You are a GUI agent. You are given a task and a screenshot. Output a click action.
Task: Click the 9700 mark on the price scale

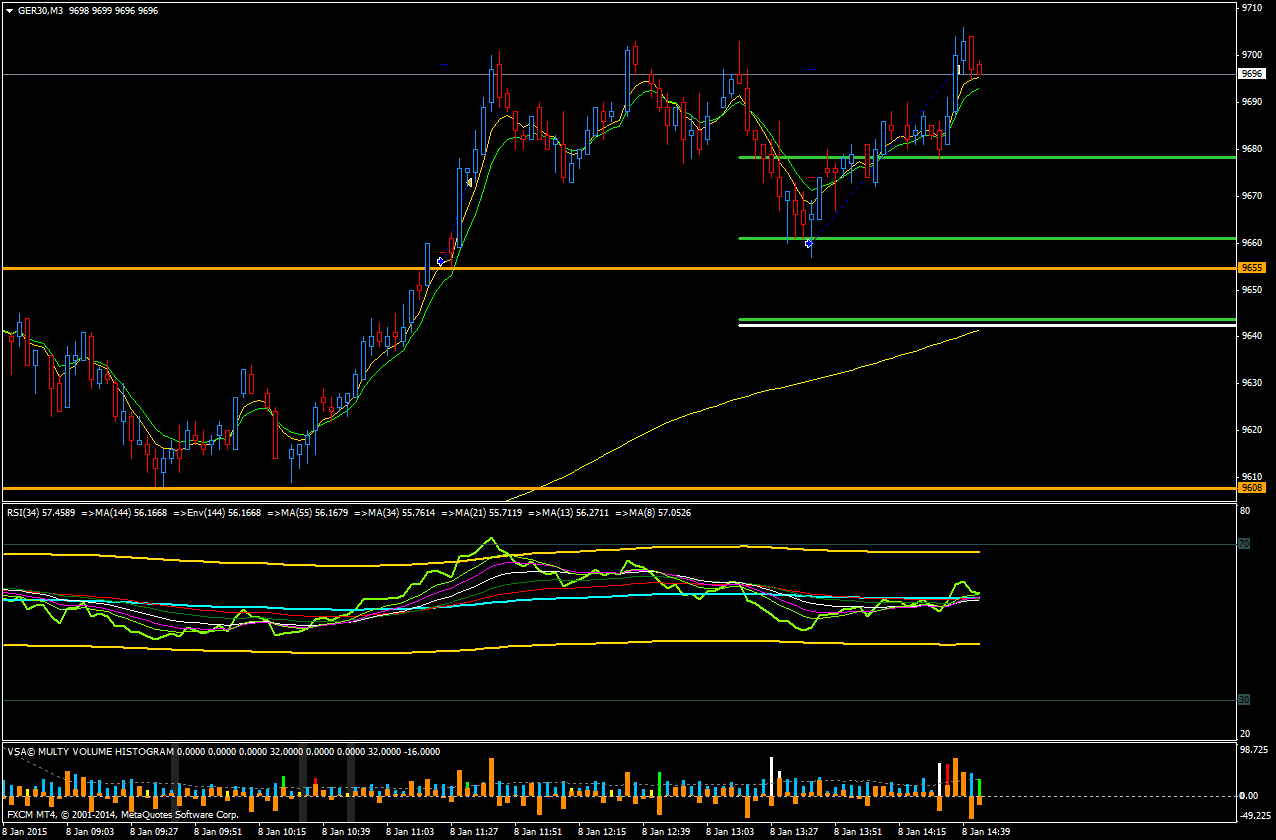1251,54
